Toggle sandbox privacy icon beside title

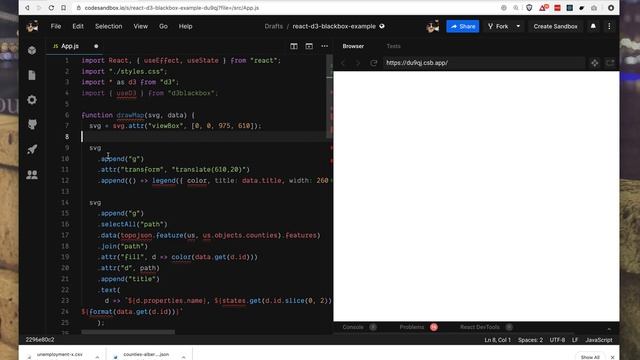point(382,26)
